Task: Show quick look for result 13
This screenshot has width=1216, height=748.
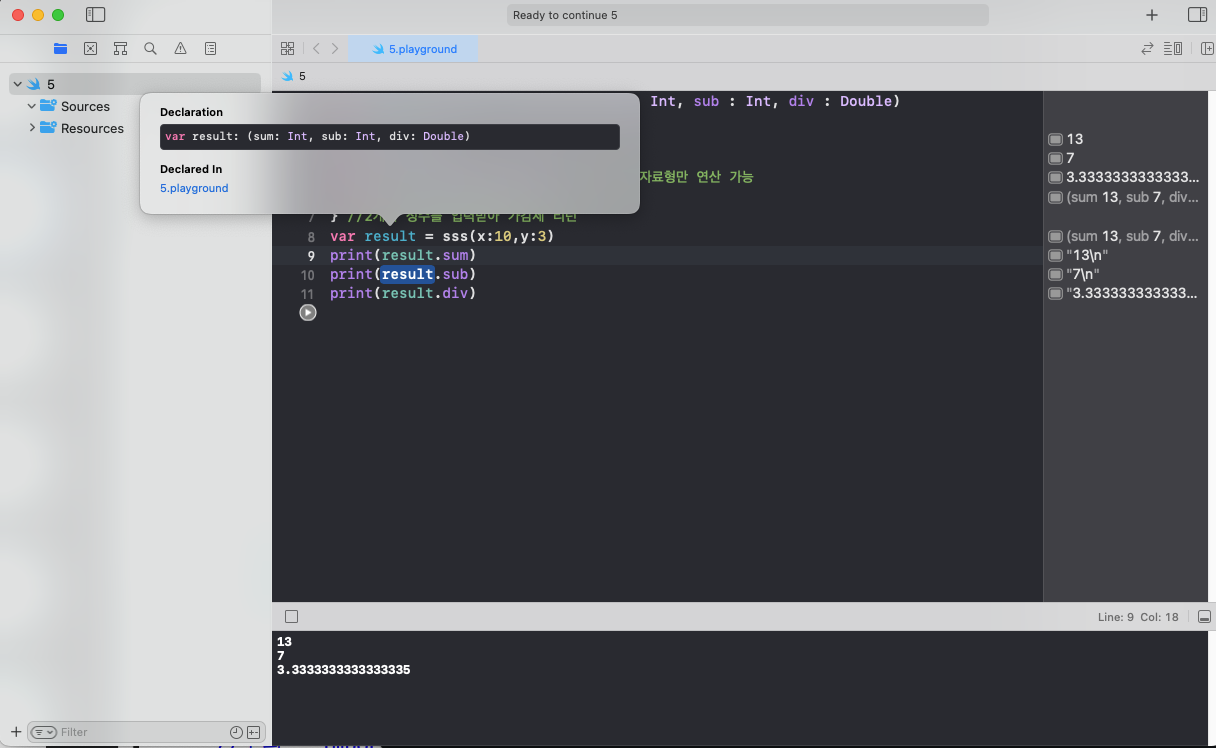Action: [x=1054, y=139]
